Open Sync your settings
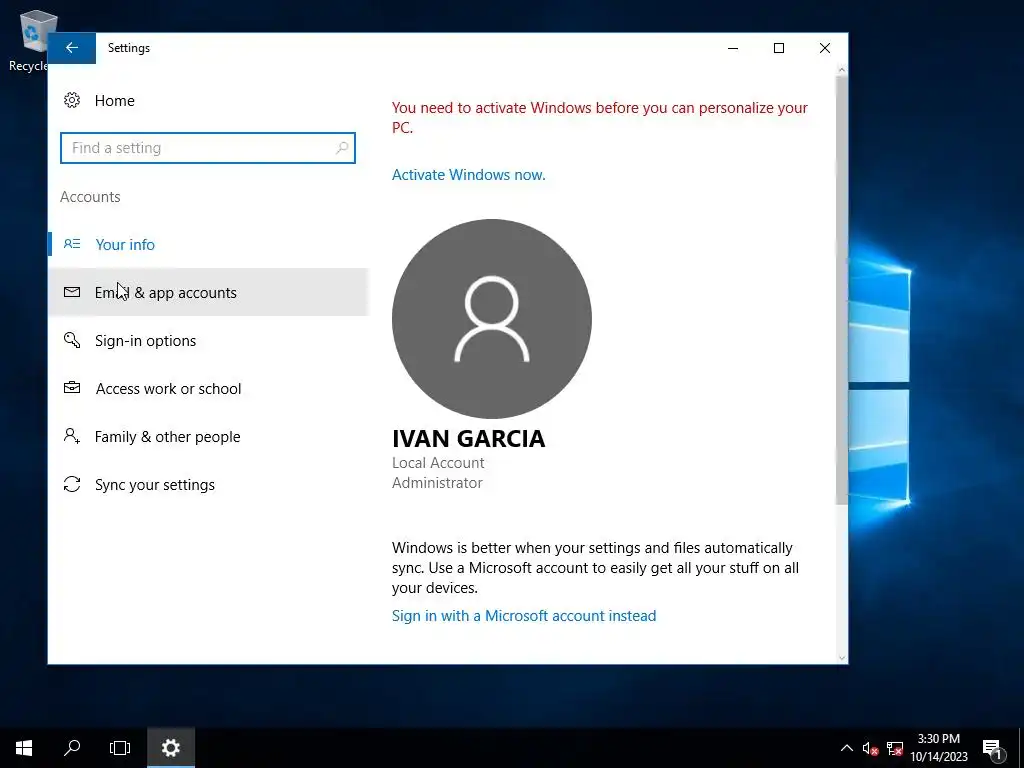 coord(209,485)
